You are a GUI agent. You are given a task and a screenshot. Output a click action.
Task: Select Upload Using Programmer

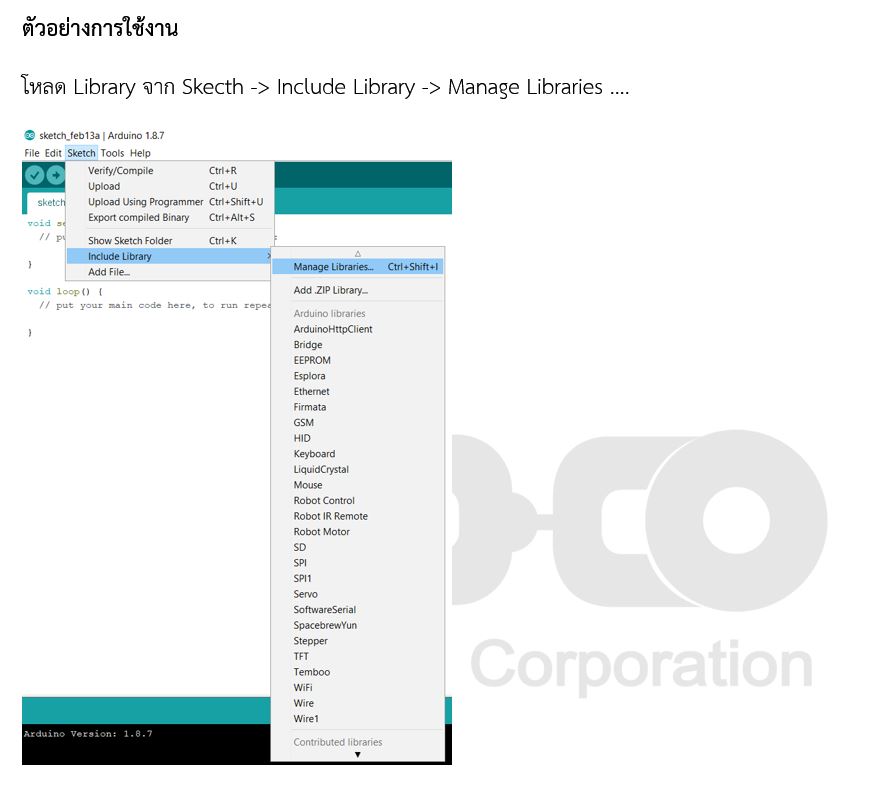tap(145, 202)
